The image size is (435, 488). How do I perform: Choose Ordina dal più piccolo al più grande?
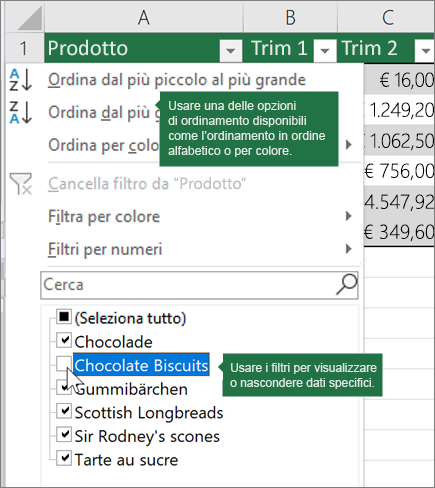[177, 80]
